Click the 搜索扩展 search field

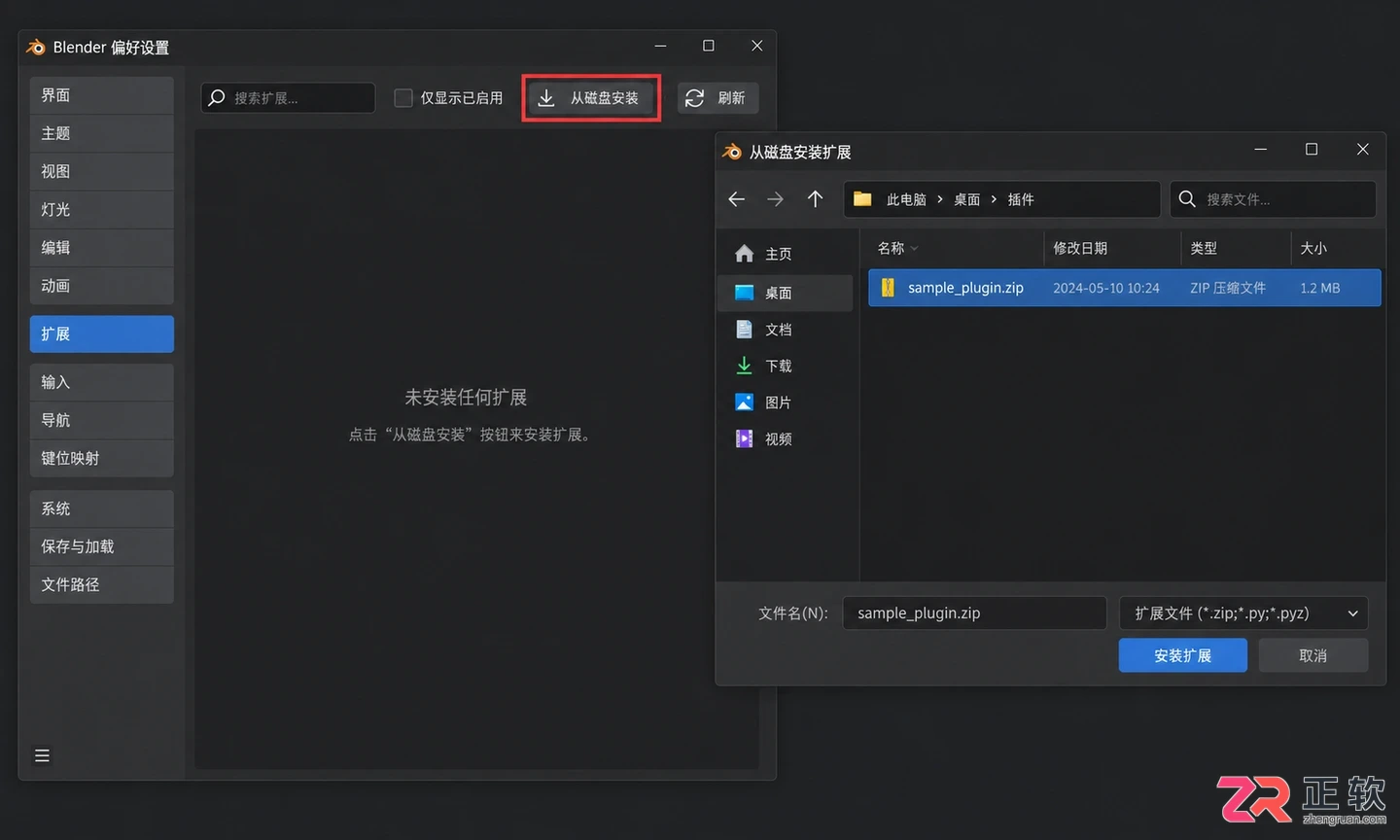click(x=288, y=98)
